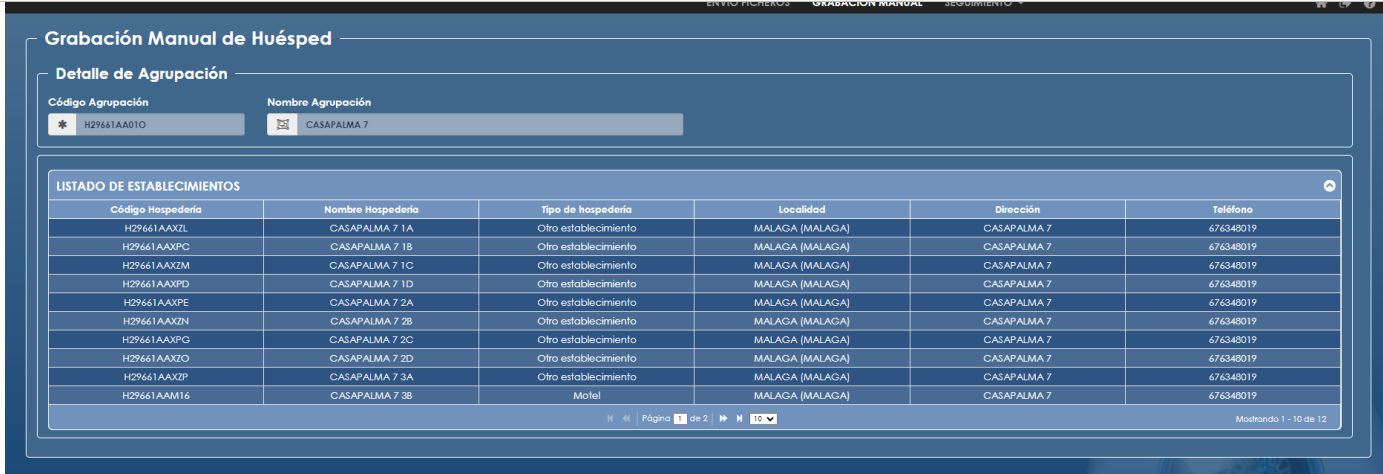Sort by Tipo de hospedería column header
Viewport: 1383px width, 474px height.
click(586, 210)
